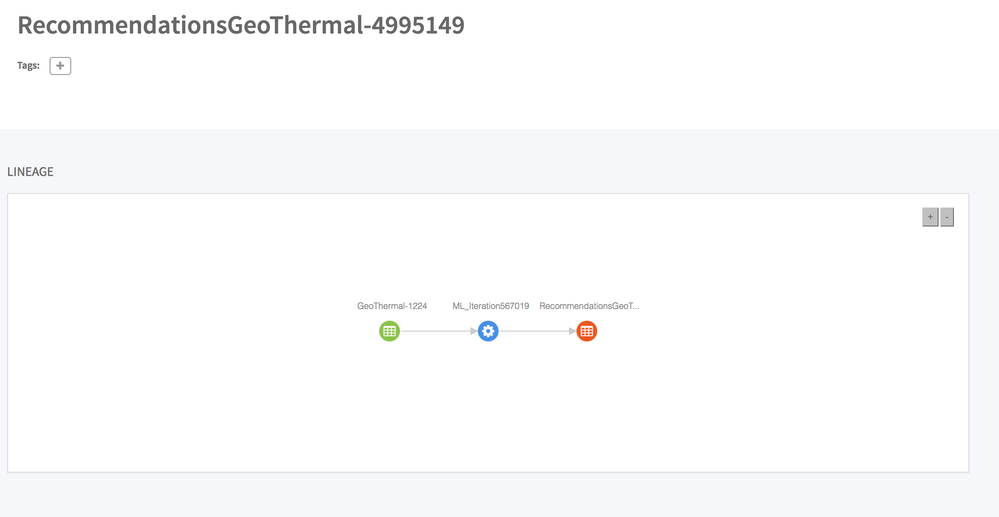Select the truncated RecommendationsGeoT... node label
The image size is (999, 517).
click(589, 306)
